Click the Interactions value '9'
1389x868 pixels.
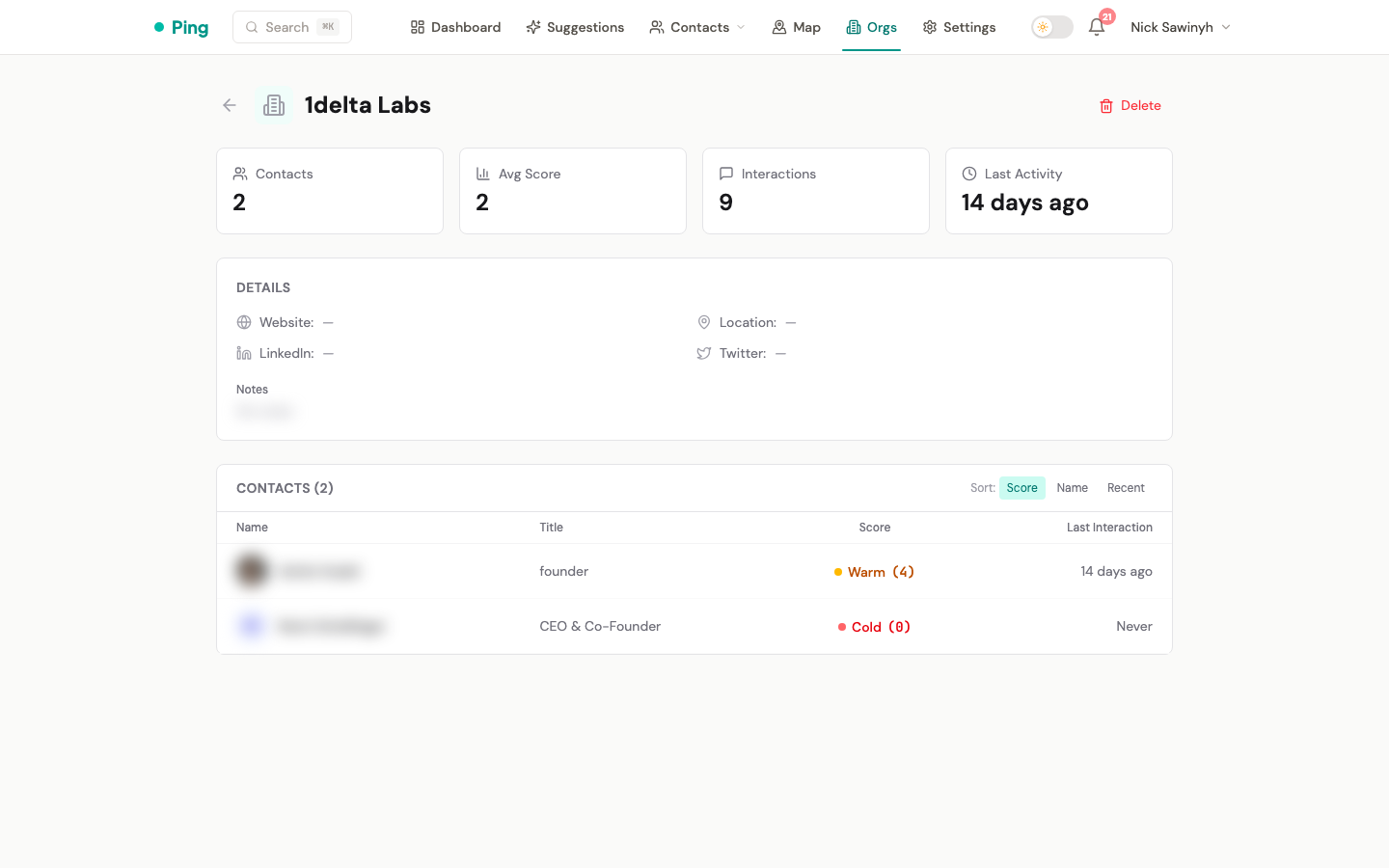click(726, 203)
